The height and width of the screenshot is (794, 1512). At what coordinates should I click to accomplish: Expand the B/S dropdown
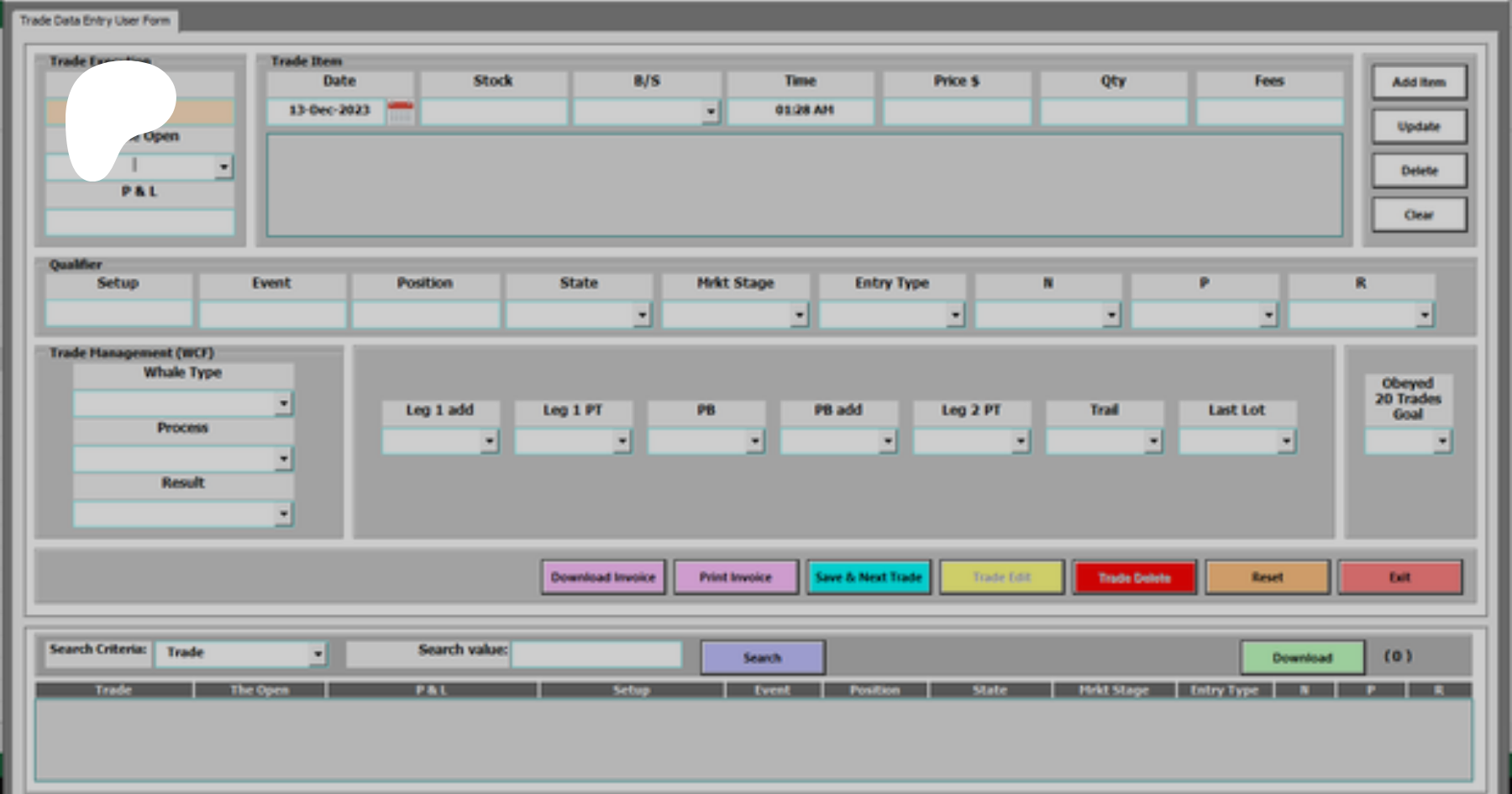click(711, 112)
